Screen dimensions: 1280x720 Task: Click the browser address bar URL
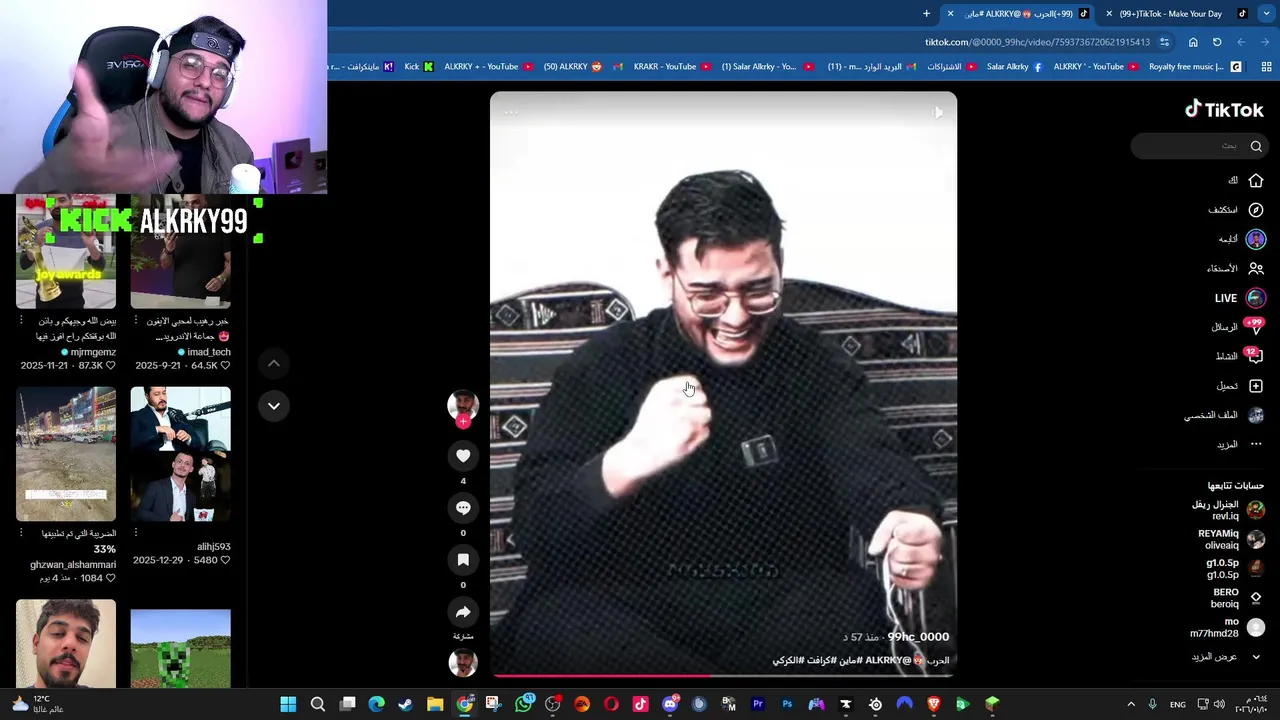(1037, 42)
